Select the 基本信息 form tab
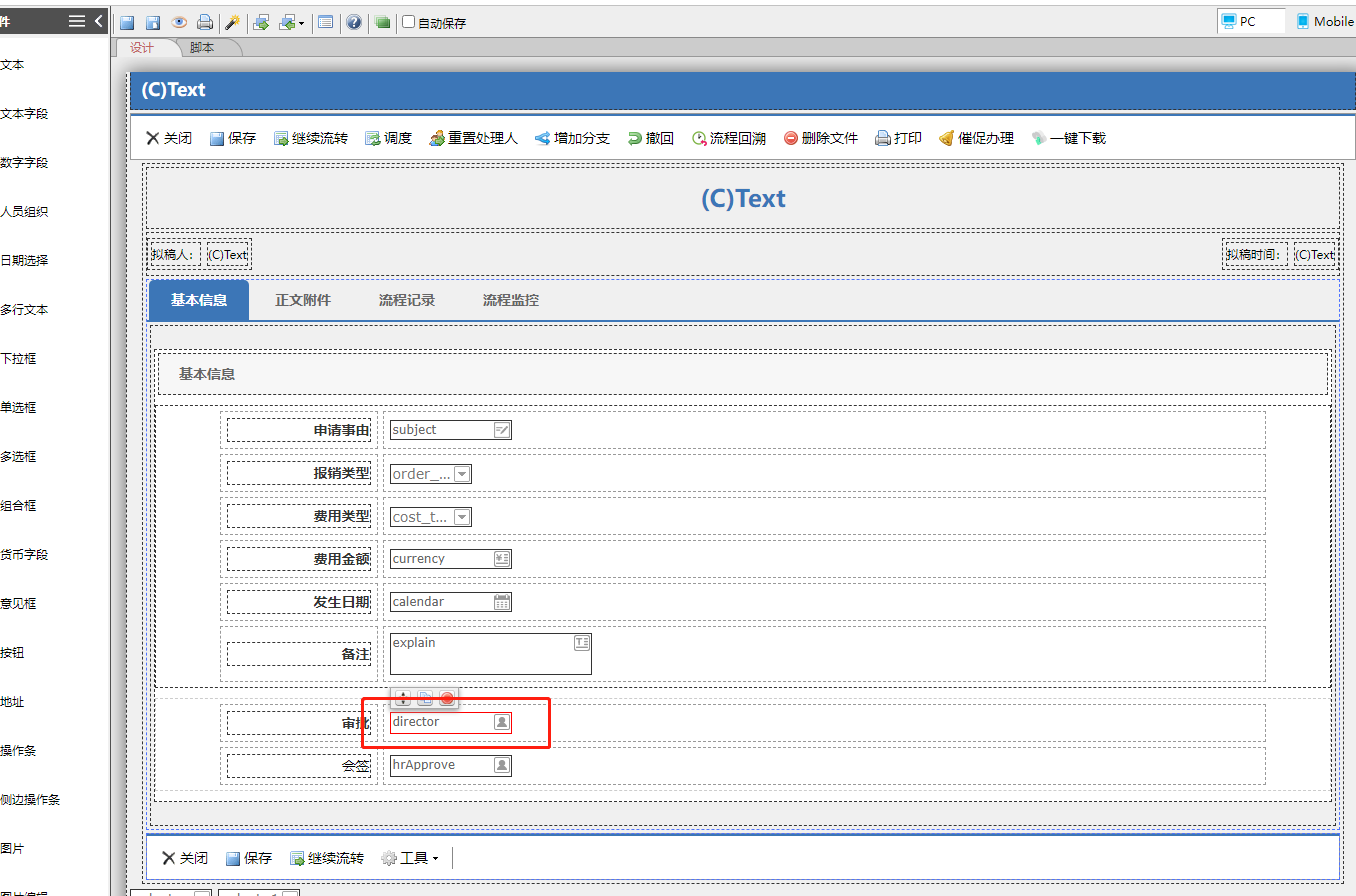The image size is (1356, 896). [x=199, y=300]
